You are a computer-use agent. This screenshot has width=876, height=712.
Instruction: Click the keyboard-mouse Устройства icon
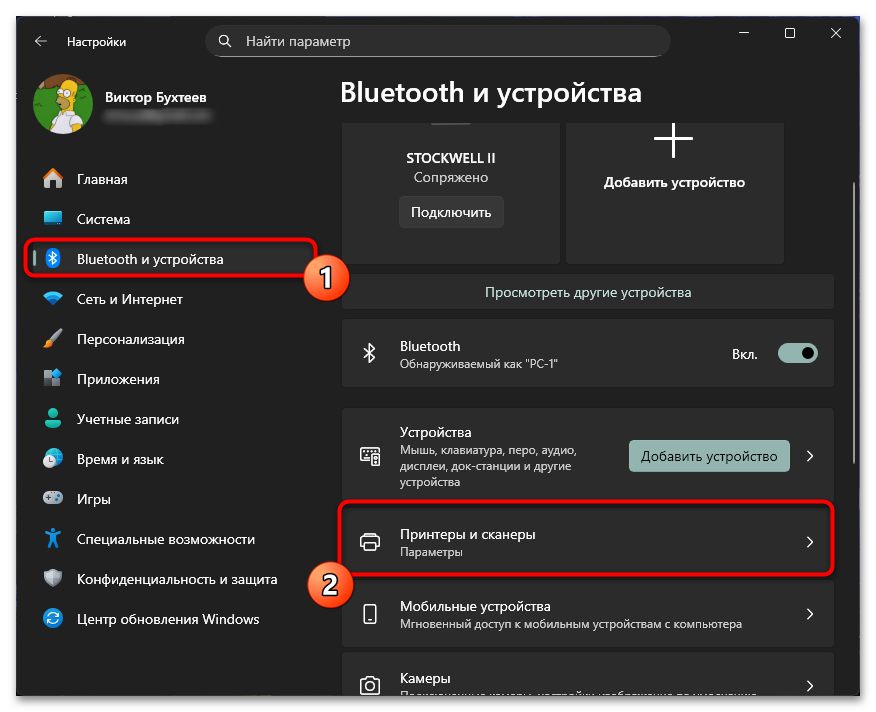click(370, 456)
